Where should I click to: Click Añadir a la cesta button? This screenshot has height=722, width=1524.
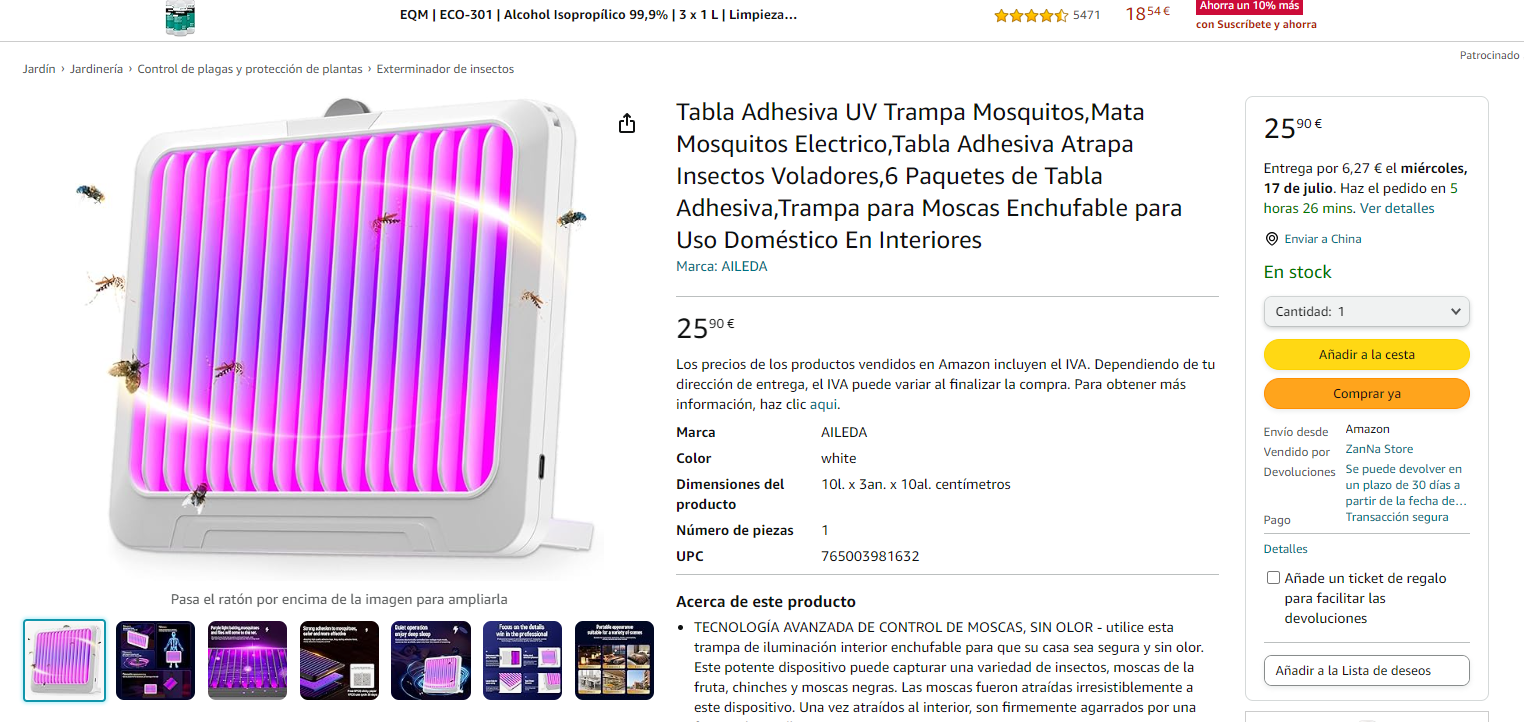click(1366, 355)
